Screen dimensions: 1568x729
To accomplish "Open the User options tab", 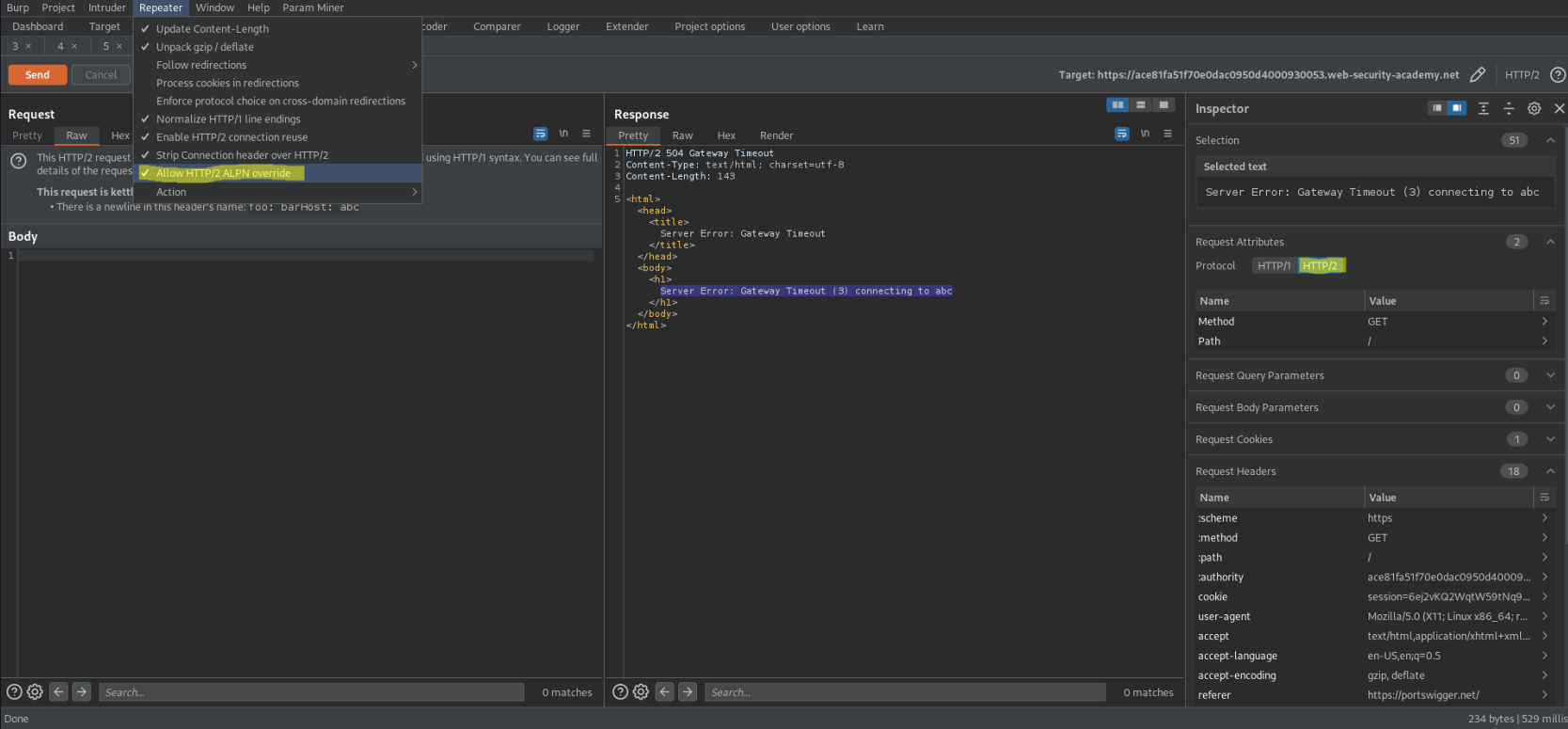I will click(x=800, y=26).
